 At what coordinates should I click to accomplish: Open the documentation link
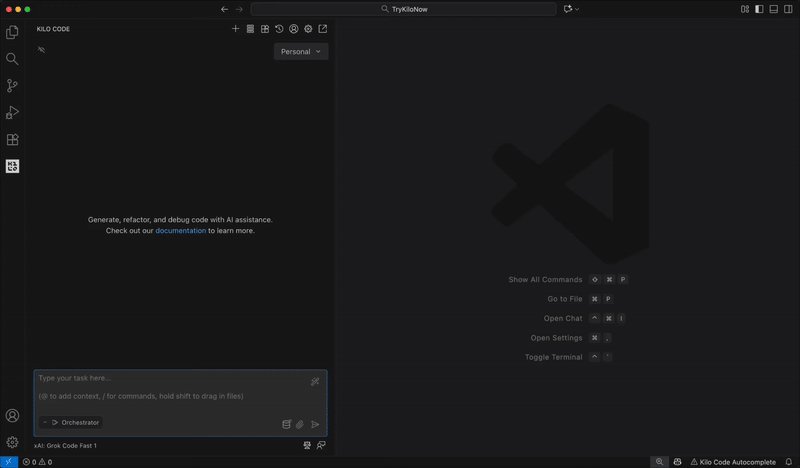pos(181,231)
